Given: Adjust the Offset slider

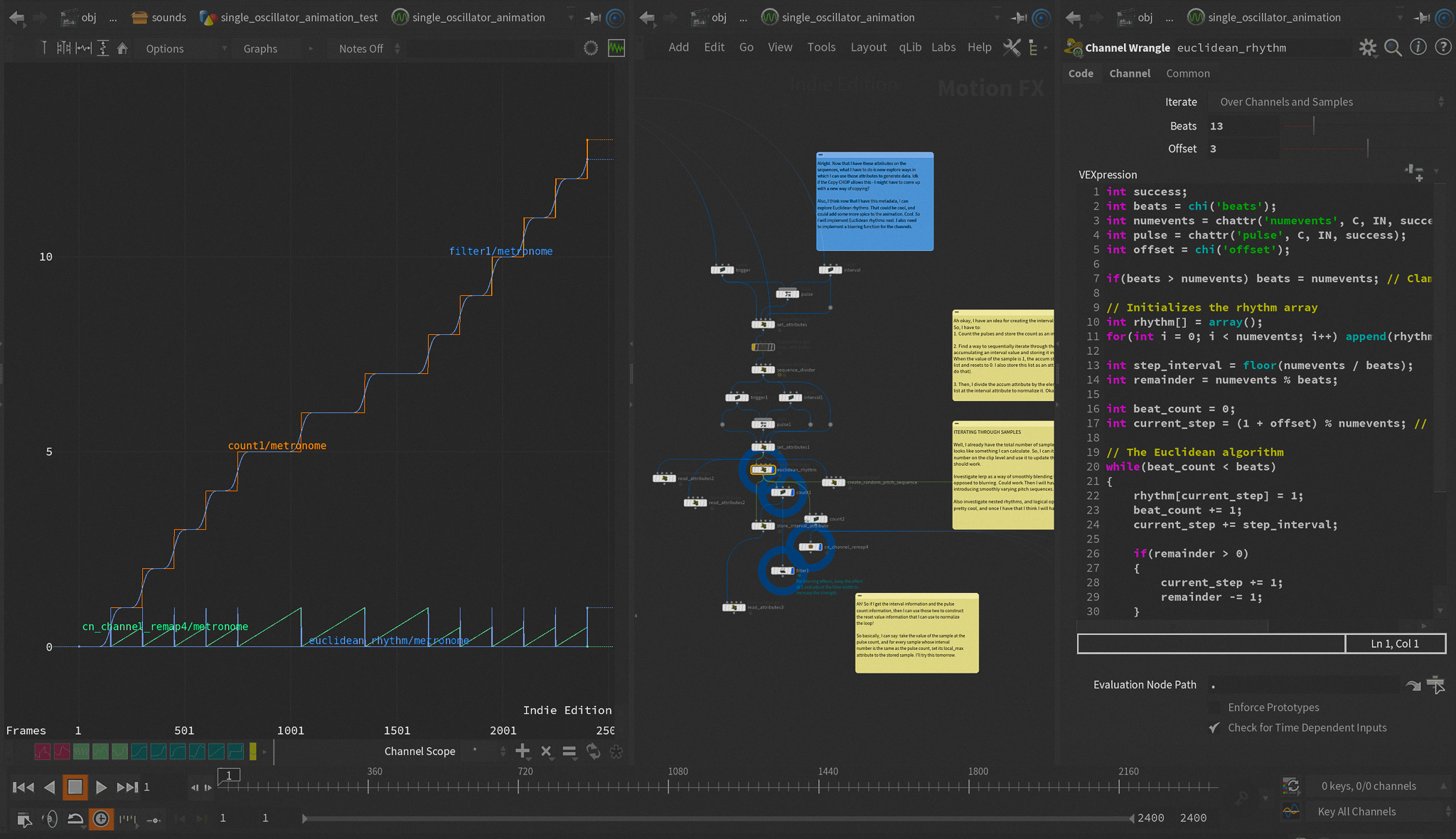Looking at the screenshot, I should click(x=1364, y=149).
